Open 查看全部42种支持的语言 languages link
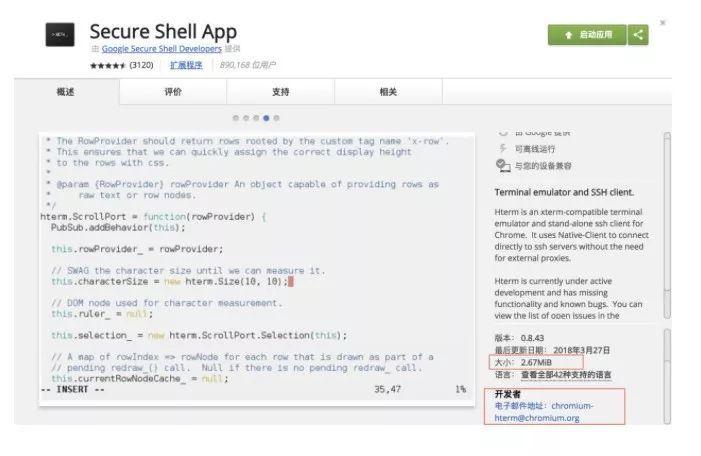 [566, 375]
